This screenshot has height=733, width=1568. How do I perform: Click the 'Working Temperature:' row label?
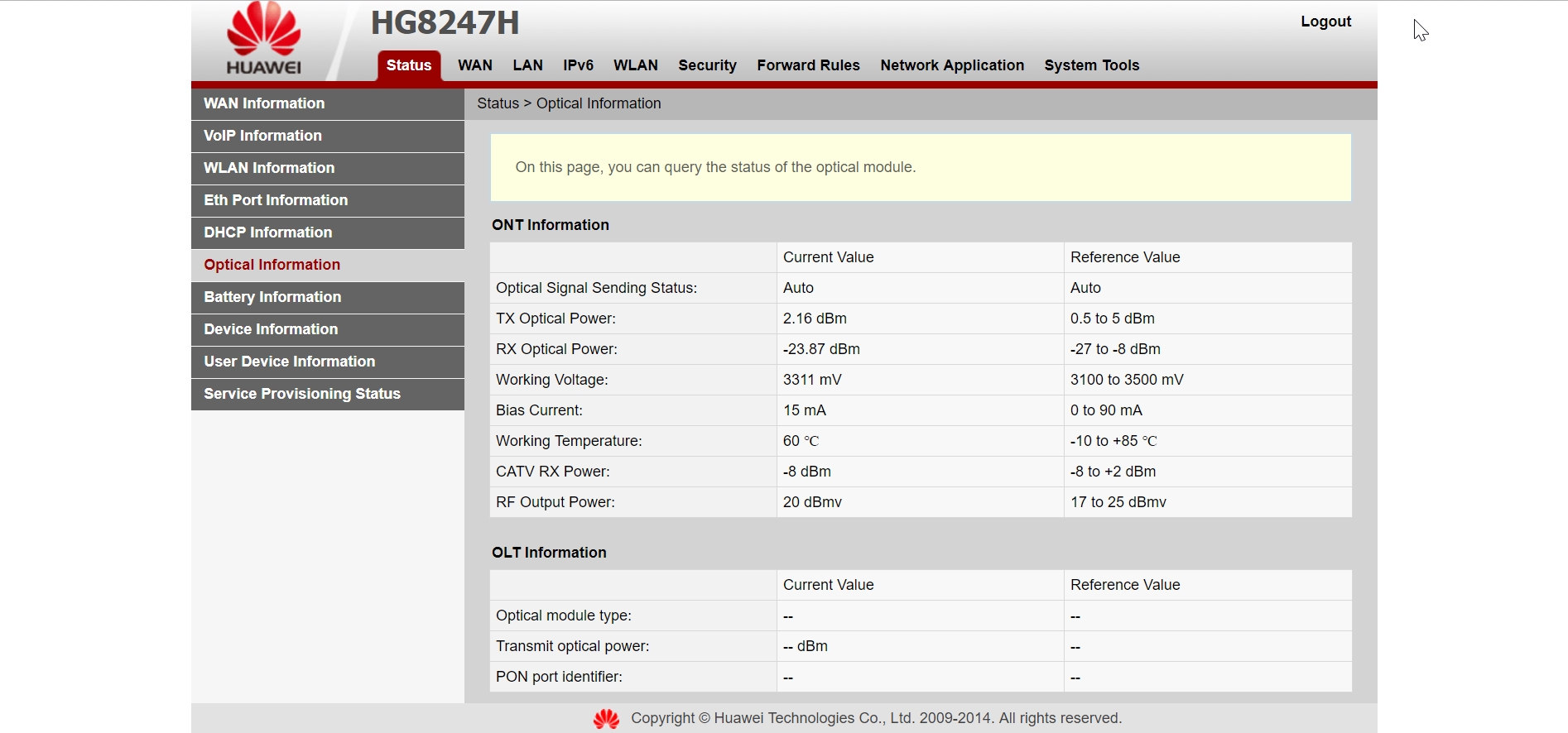569,441
